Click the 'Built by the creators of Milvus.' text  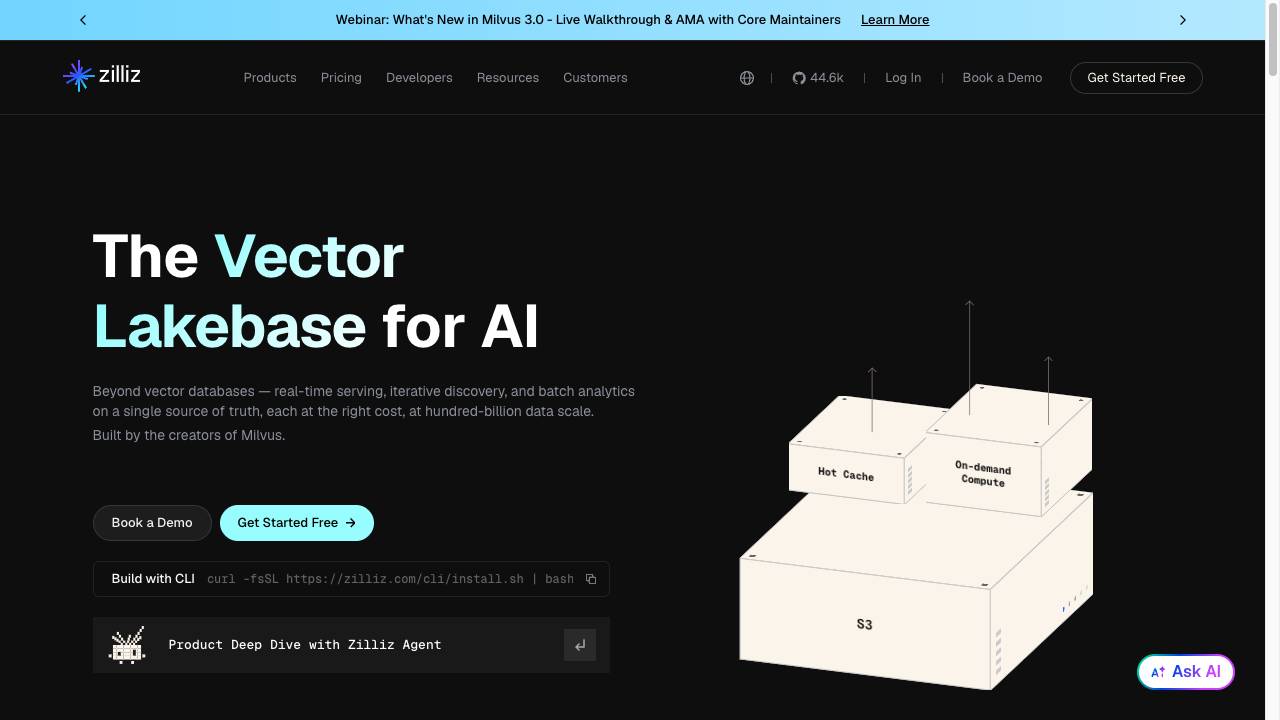click(x=189, y=435)
